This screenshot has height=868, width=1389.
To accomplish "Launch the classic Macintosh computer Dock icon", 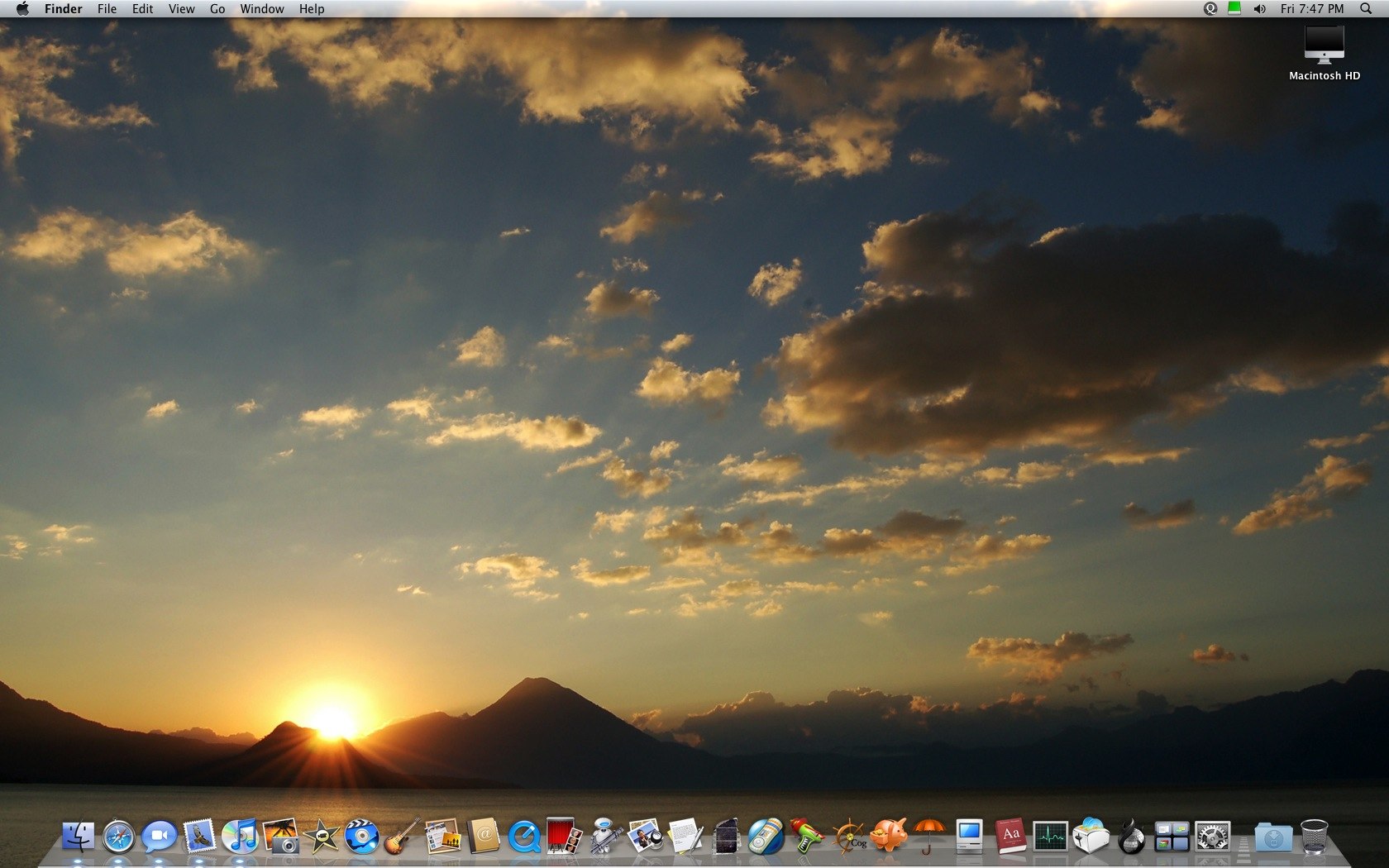I will 969,837.
